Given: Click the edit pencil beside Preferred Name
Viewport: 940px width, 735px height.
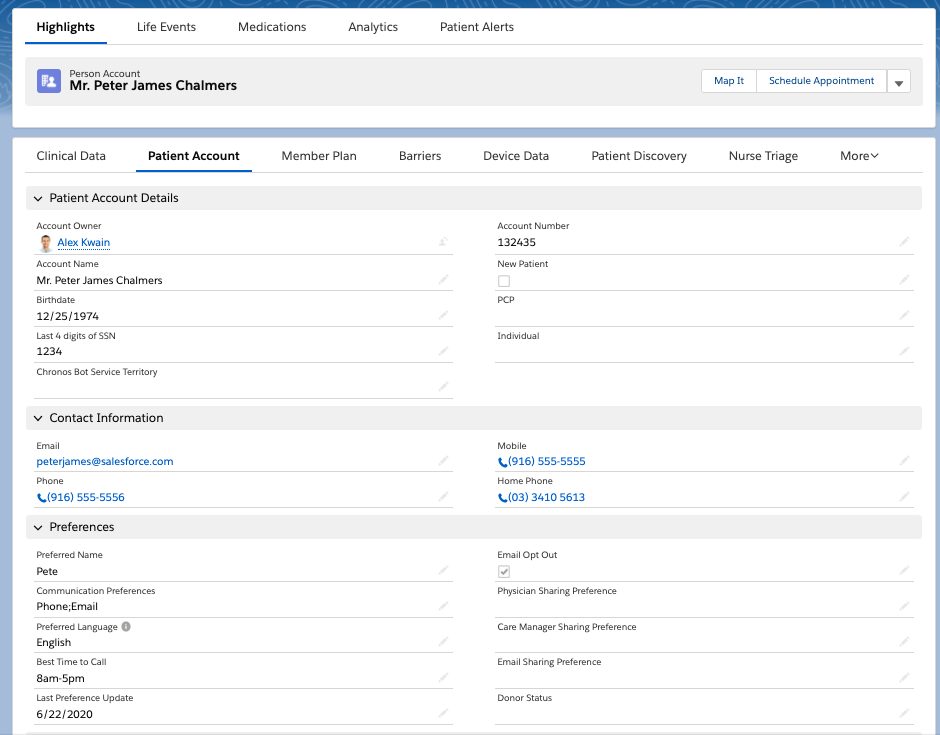Looking at the screenshot, I should click(x=443, y=571).
